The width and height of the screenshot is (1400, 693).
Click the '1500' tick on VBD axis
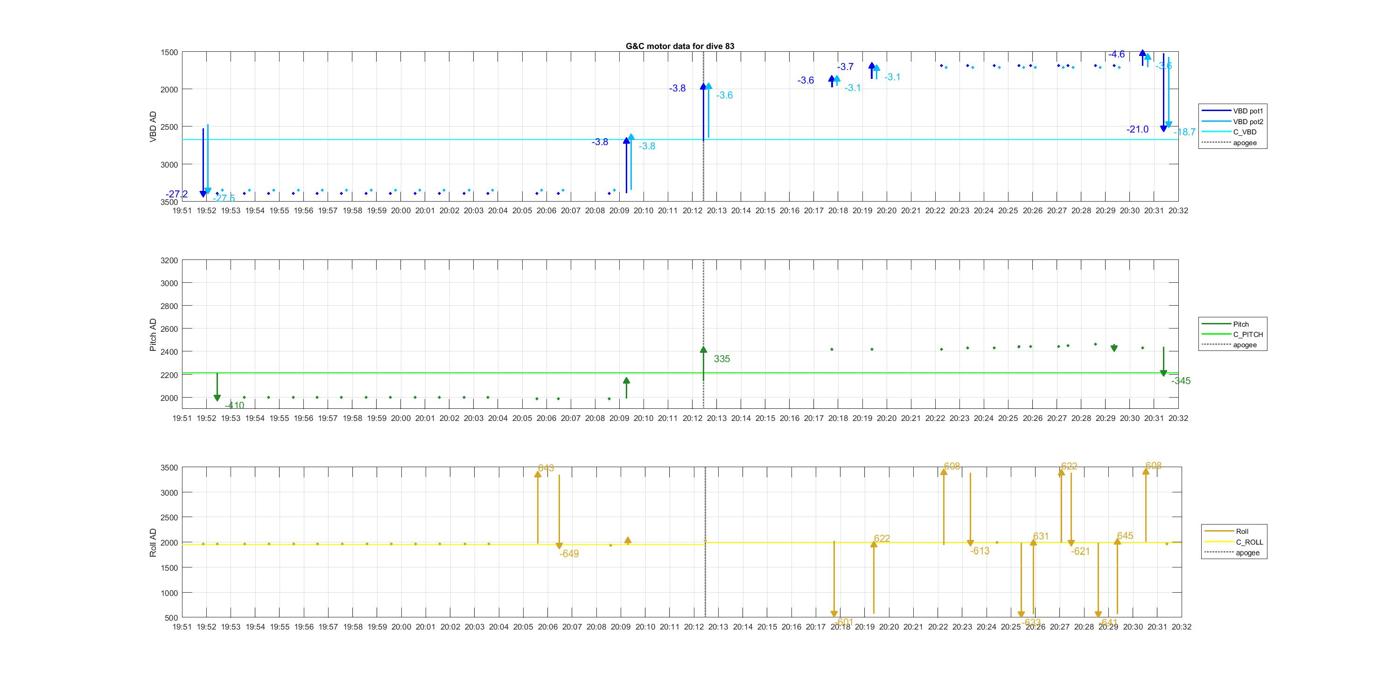(x=170, y=52)
